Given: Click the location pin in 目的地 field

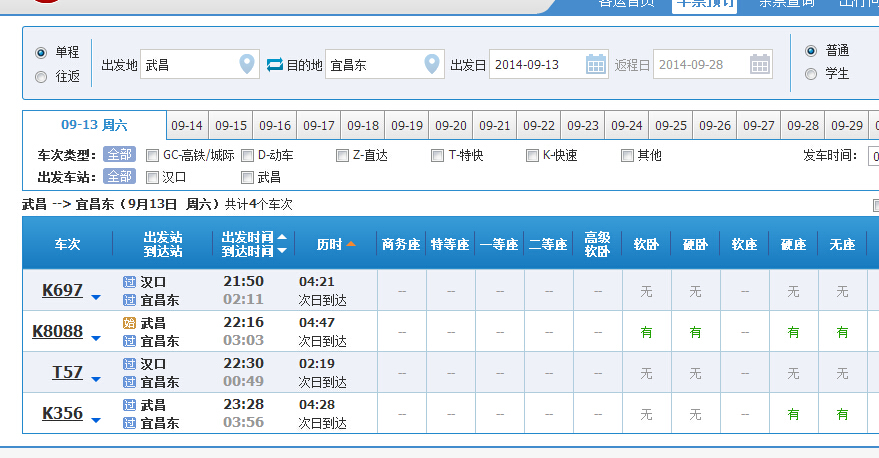Looking at the screenshot, I should coord(432,65).
